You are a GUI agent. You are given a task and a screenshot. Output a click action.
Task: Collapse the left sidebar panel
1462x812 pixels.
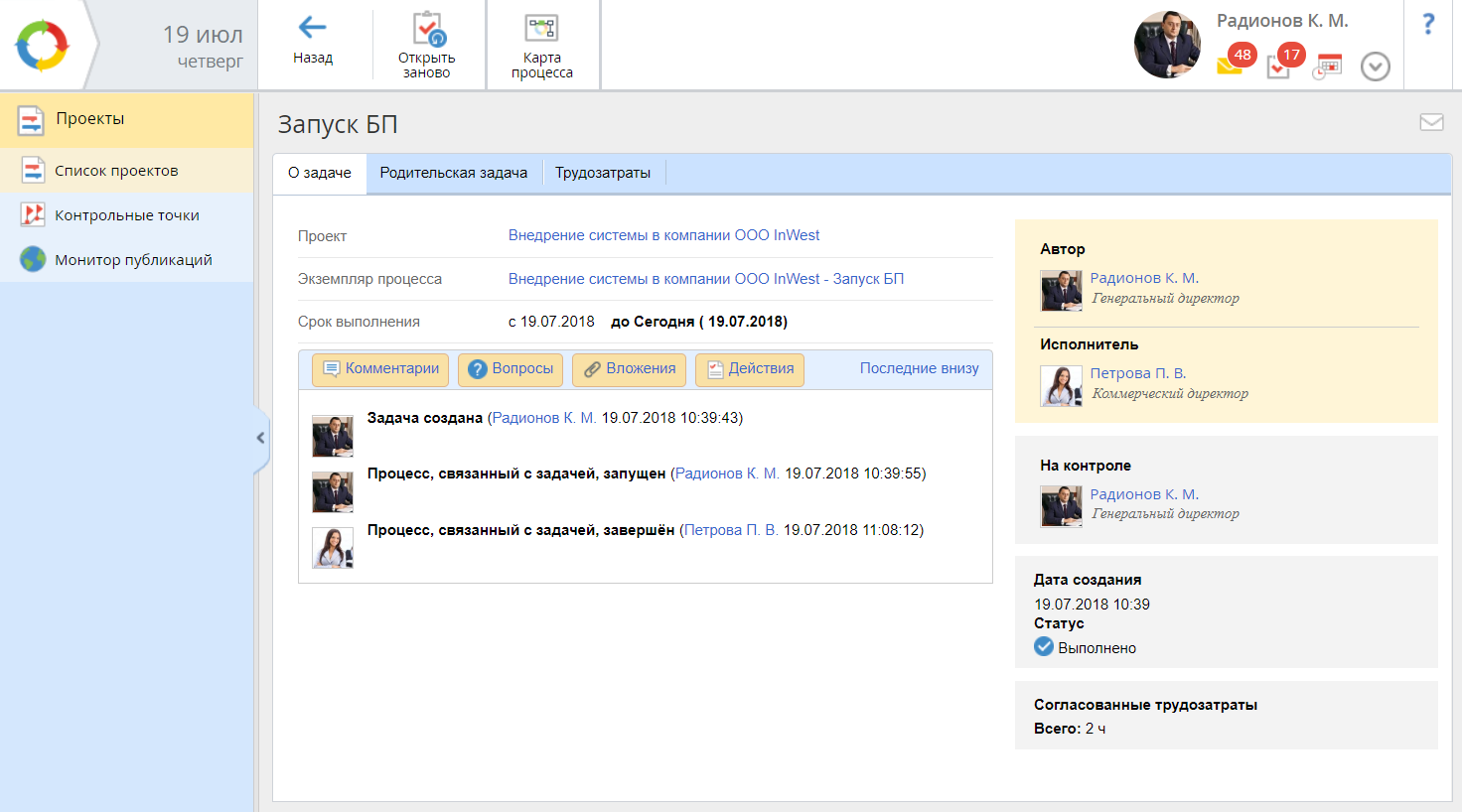pos(260,438)
